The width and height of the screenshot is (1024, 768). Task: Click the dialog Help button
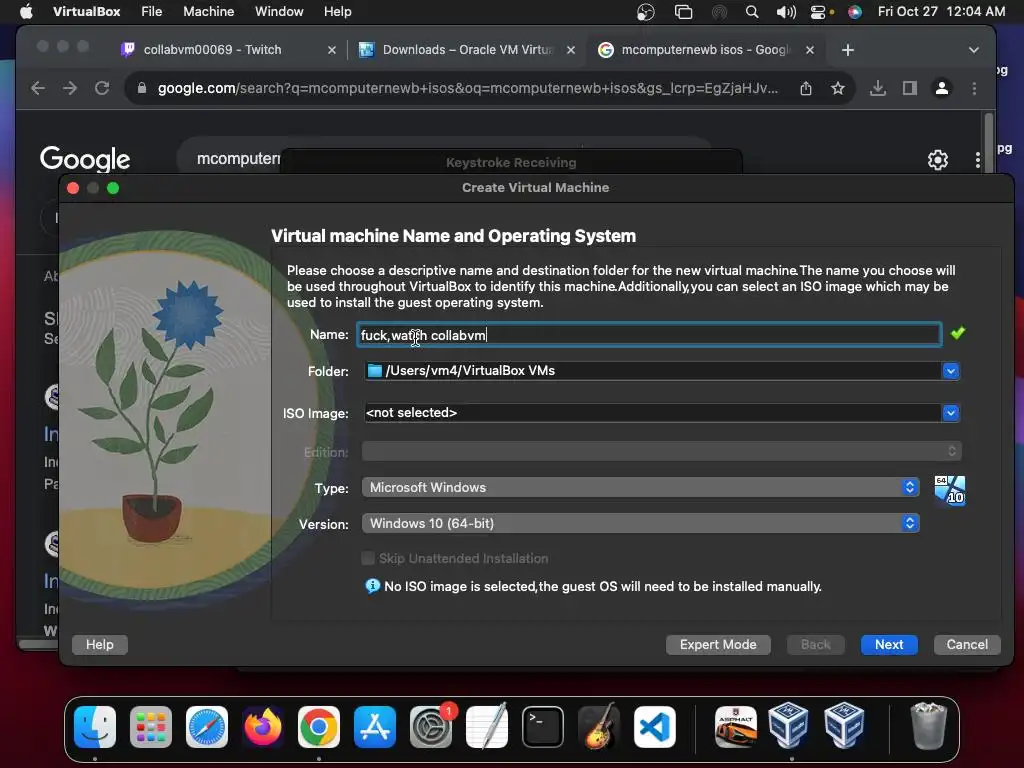(99, 645)
